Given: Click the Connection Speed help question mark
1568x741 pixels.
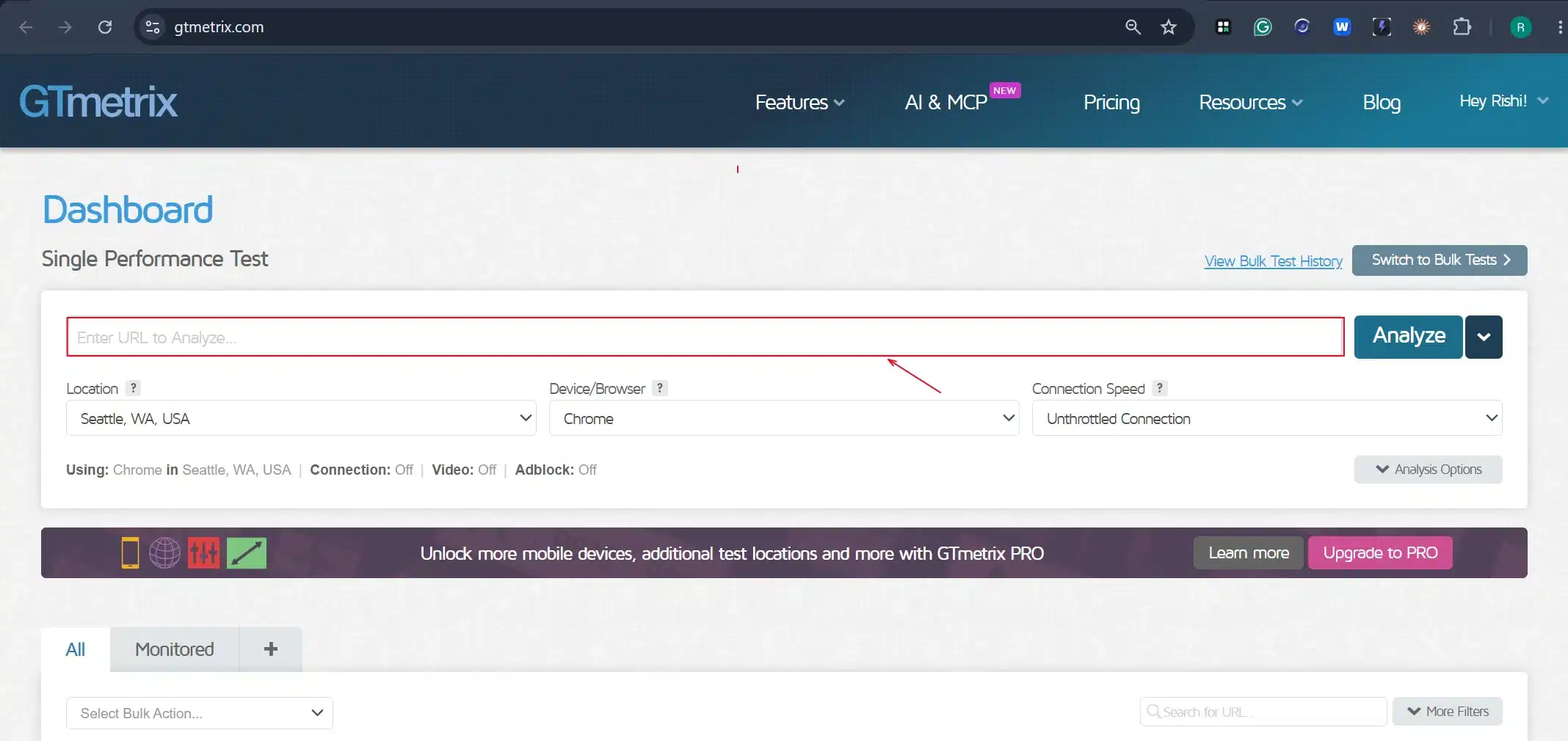Looking at the screenshot, I should (x=1159, y=388).
